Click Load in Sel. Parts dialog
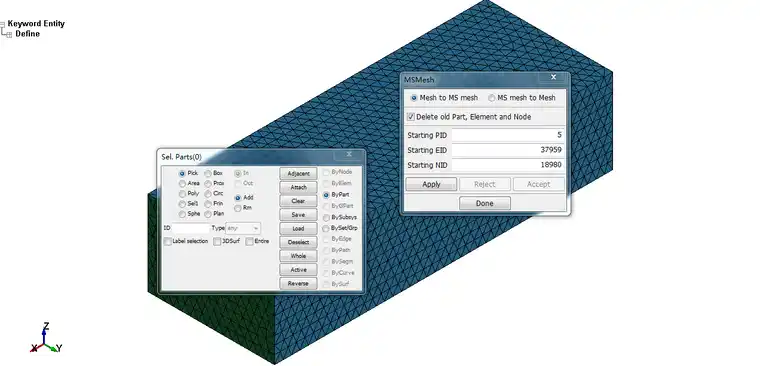This screenshot has height=366, width=760. point(299,229)
